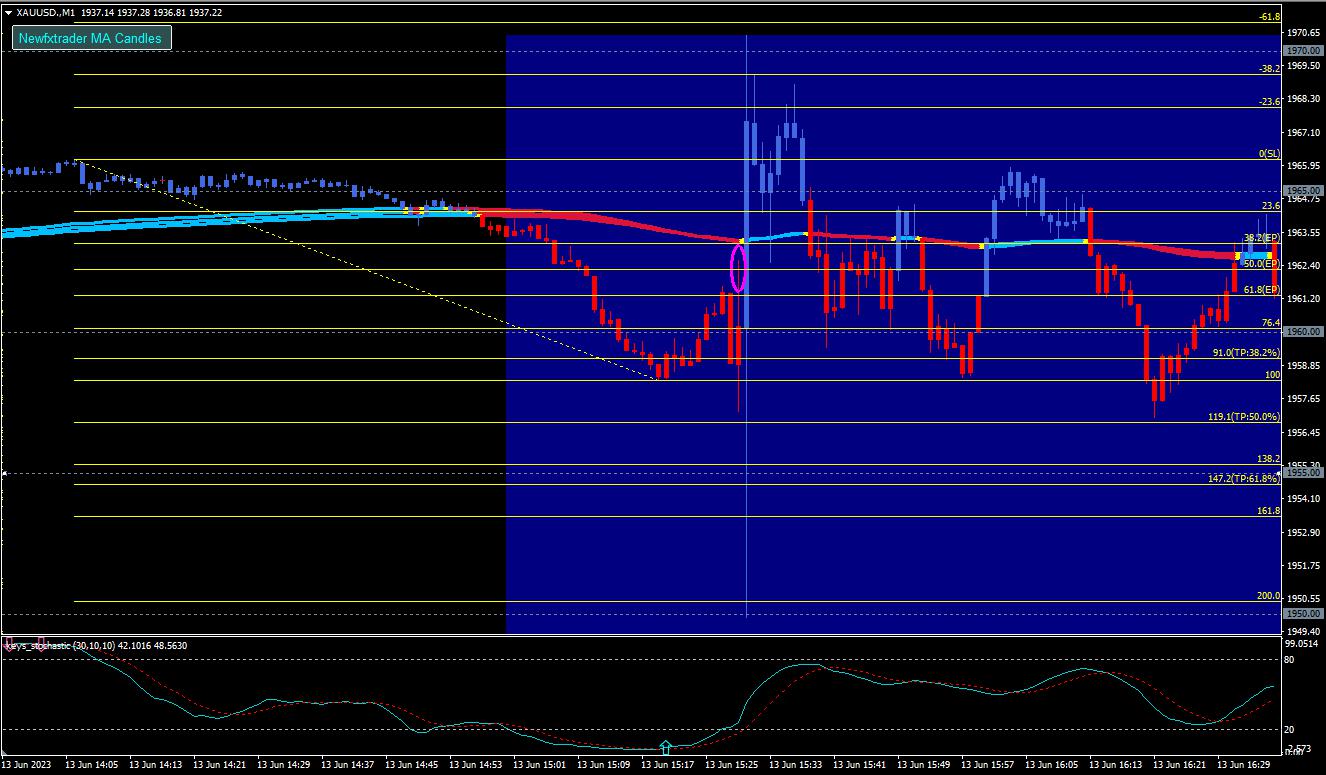Image resolution: width=1326 pixels, height=775 pixels.
Task: Click the 1960.00 price level marker
Action: coord(1303,331)
